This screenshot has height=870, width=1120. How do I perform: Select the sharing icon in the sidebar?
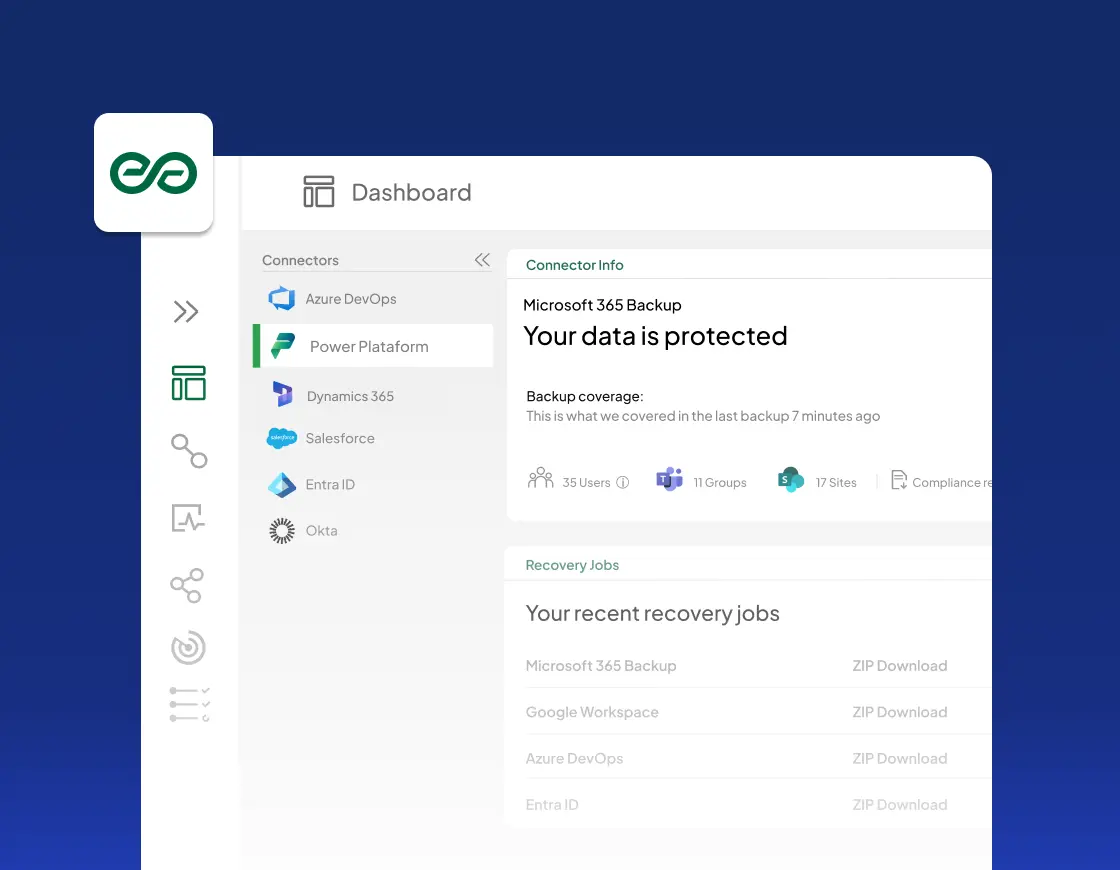click(x=187, y=585)
